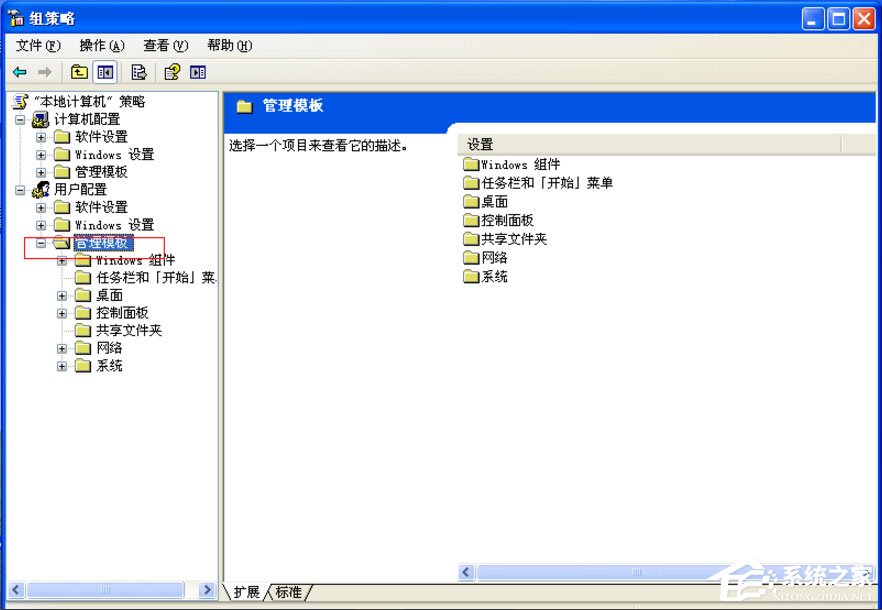Image resolution: width=882 pixels, height=610 pixels.
Task: Toggle the Show/Hide Console Tree toolbar icon
Action: pos(104,71)
